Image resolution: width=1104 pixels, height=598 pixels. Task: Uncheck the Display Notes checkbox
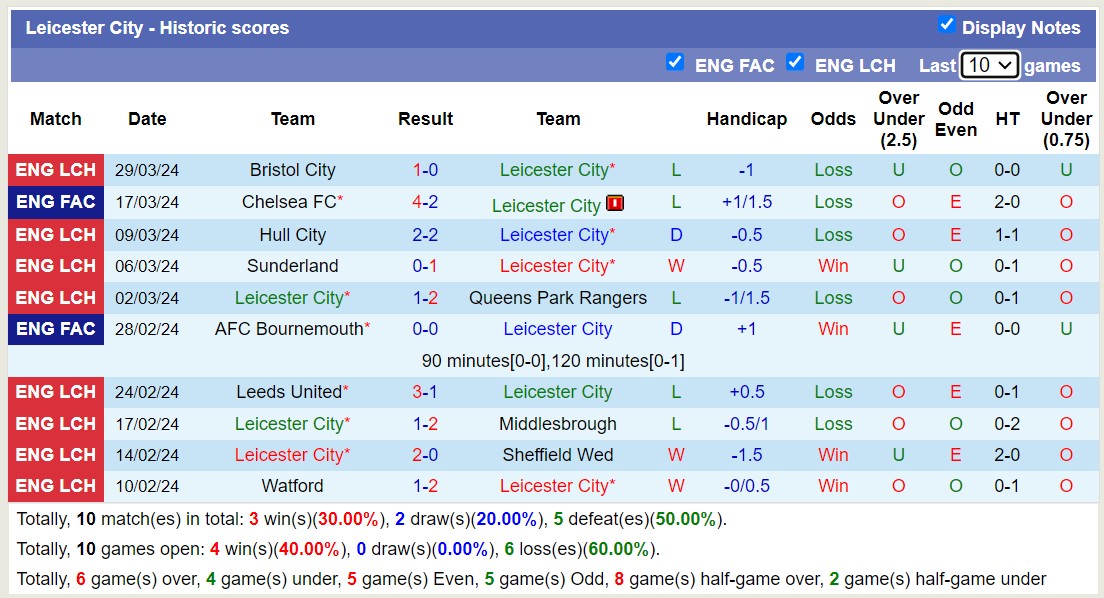coord(947,25)
